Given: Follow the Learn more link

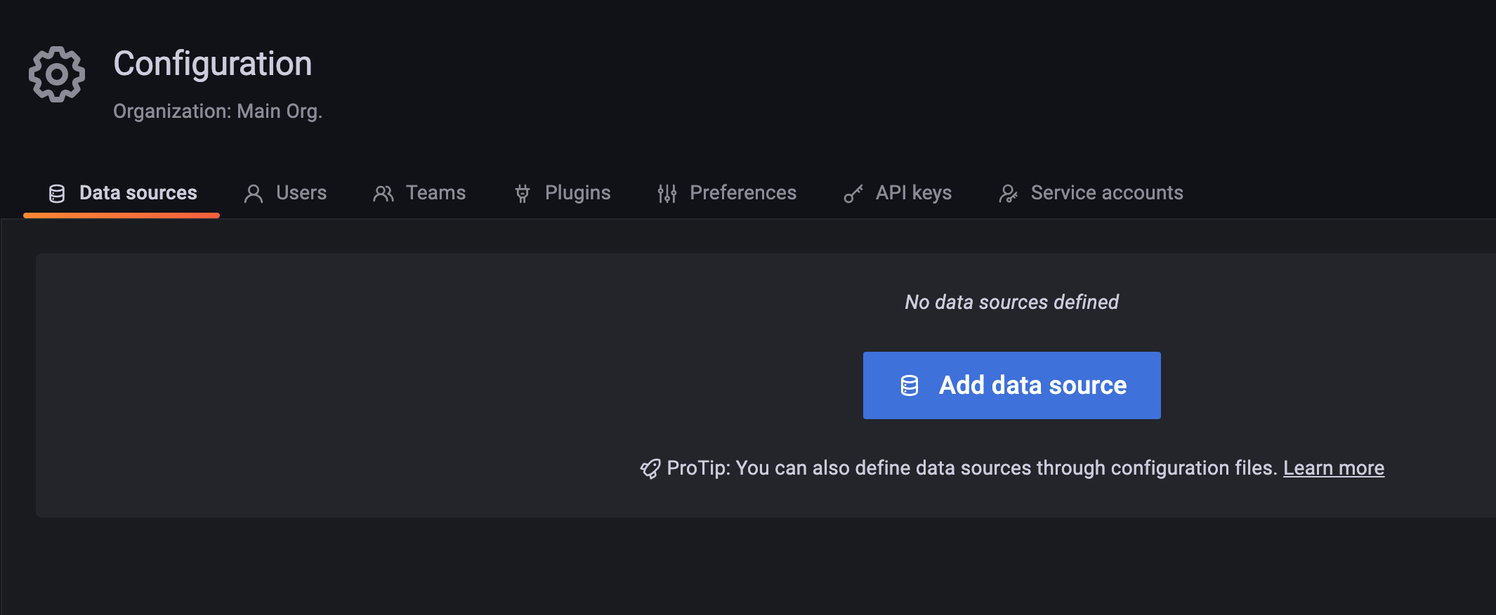Looking at the screenshot, I should [1333, 468].
